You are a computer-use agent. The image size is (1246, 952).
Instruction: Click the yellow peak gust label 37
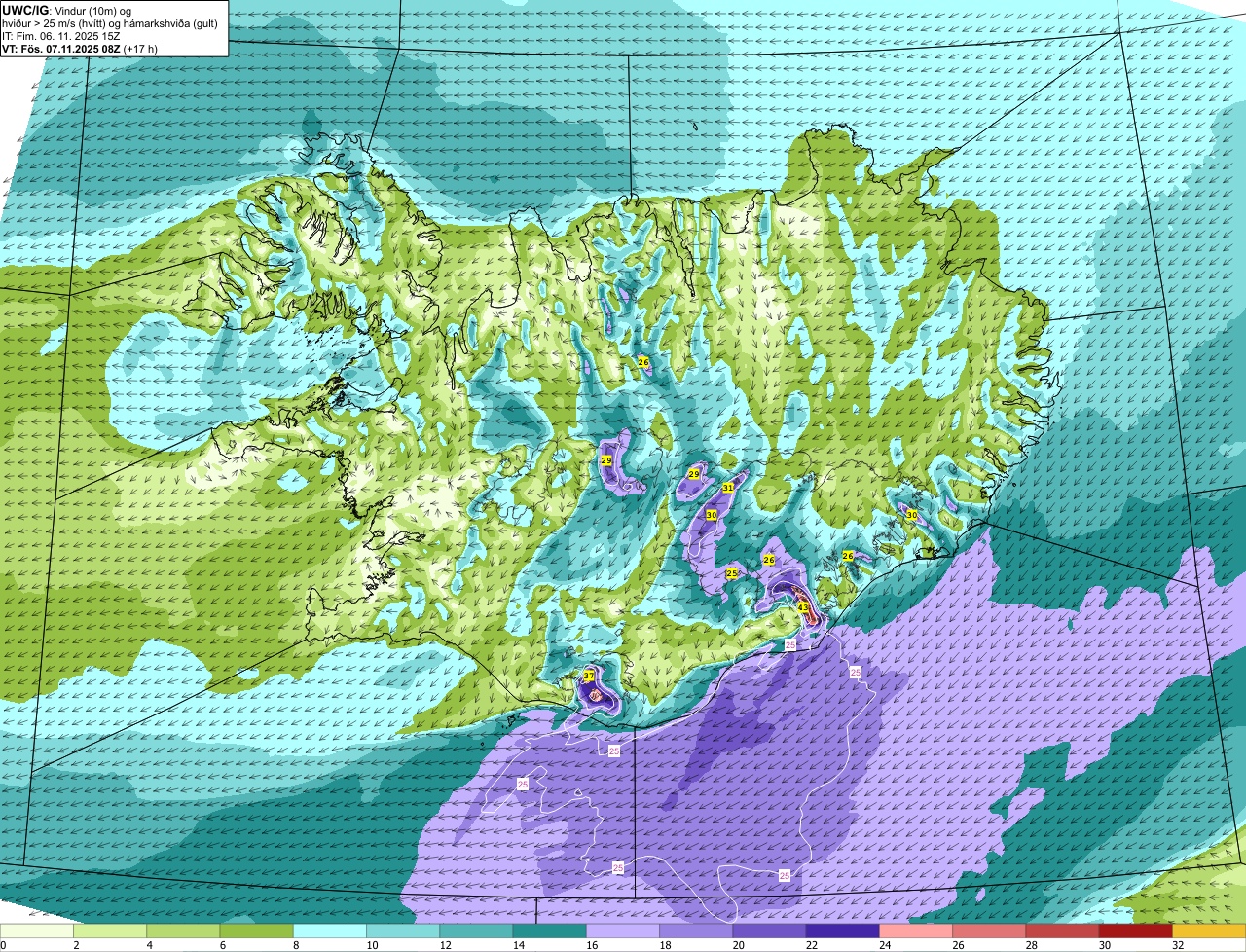(x=589, y=676)
